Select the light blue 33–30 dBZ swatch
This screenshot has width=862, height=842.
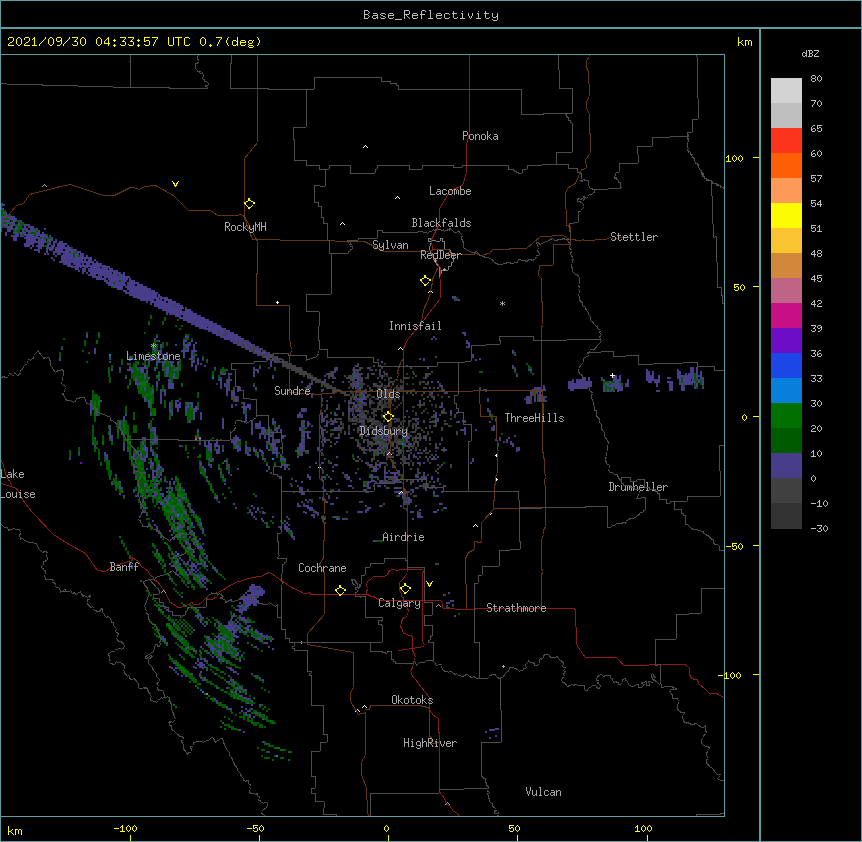pos(786,390)
